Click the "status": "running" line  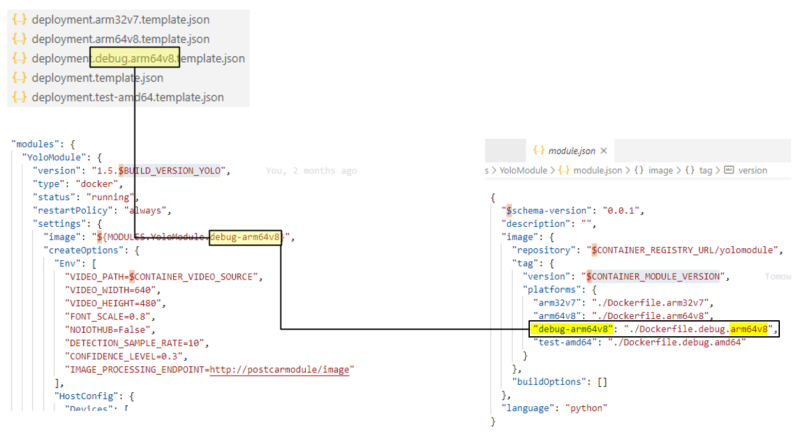click(85, 198)
